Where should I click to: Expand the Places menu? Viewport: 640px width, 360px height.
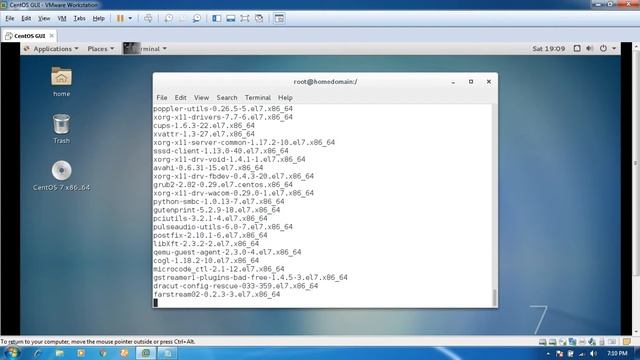coord(101,49)
